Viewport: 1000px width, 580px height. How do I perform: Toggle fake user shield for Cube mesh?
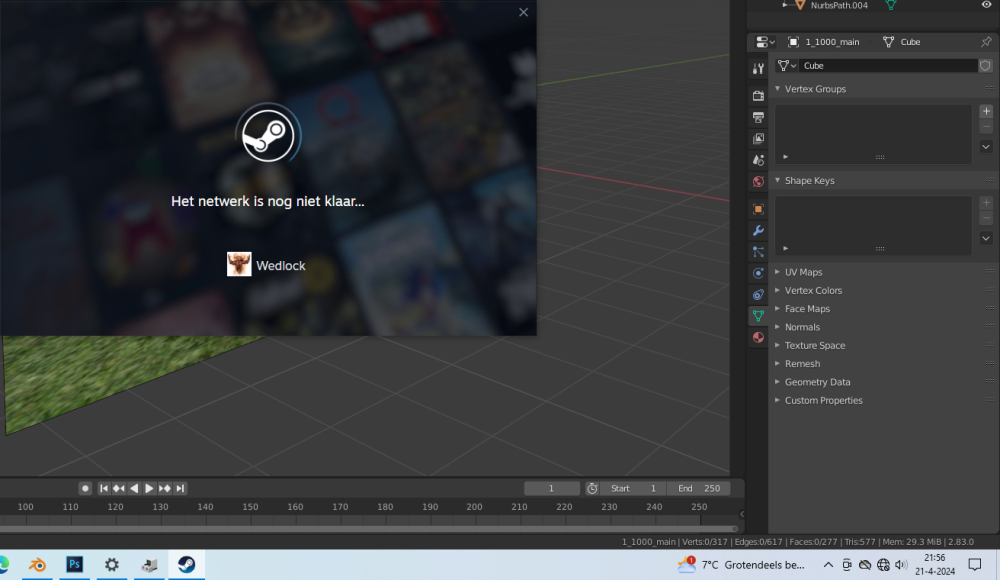985,66
